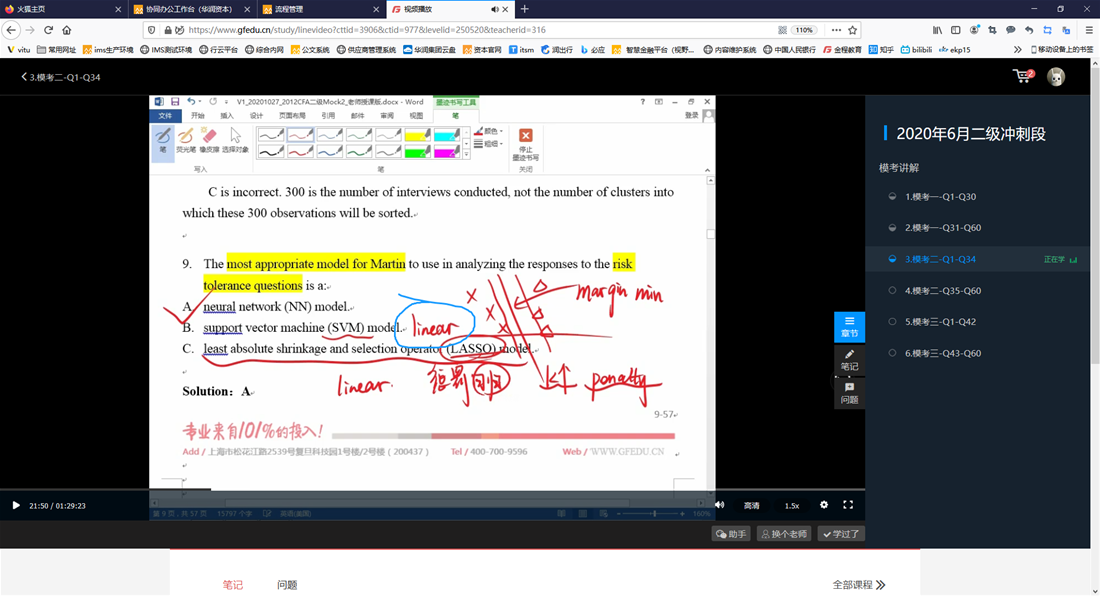1100x596 pixels.
Task: Click the select objects cursor tool
Action: (235, 140)
